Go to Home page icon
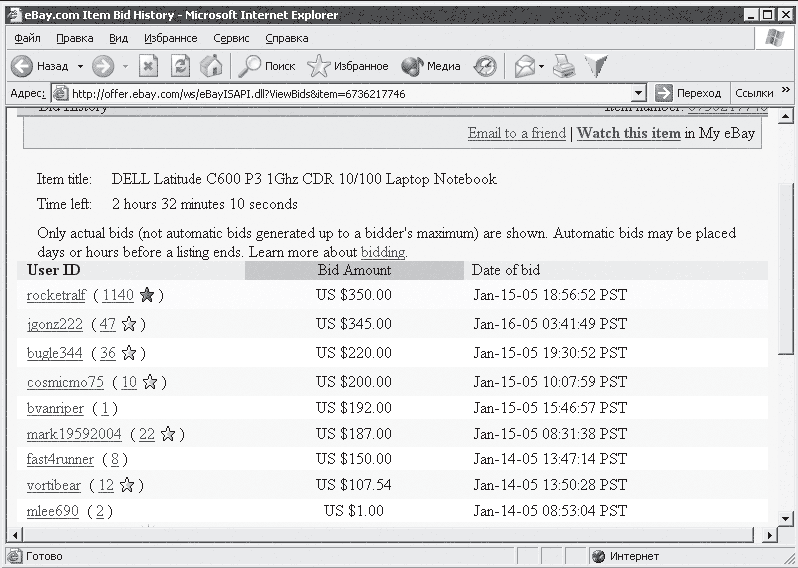 211,66
